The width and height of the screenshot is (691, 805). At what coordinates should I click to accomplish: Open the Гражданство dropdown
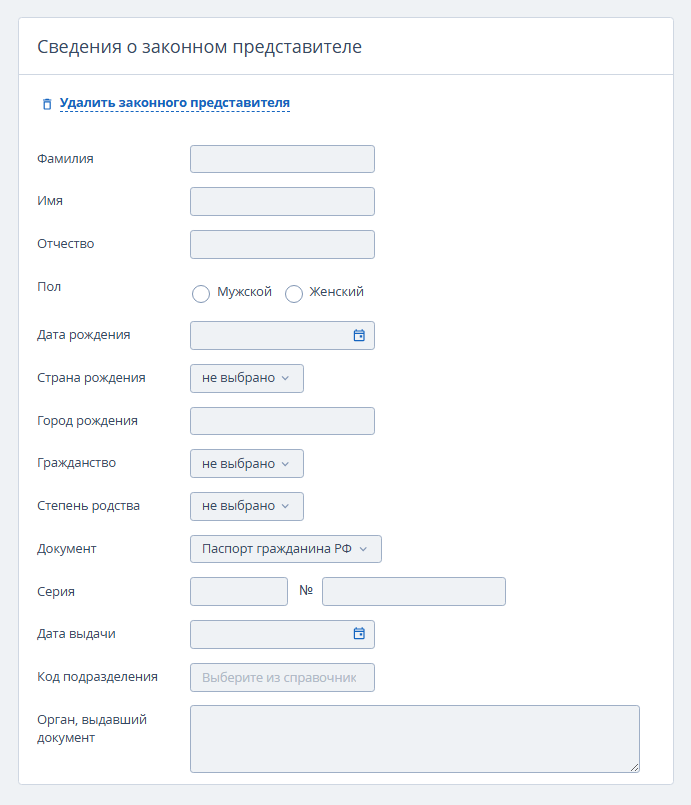[x=246, y=464]
